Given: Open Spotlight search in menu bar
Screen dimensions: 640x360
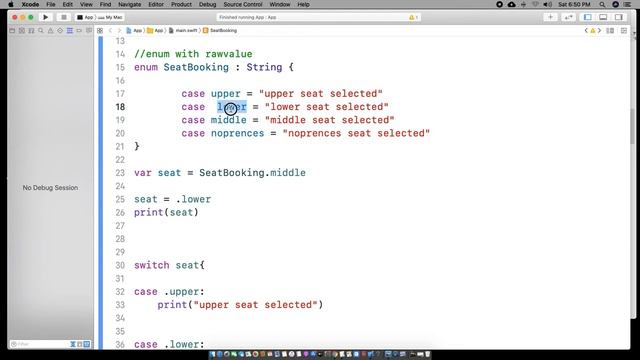Looking at the screenshot, I should [x=602, y=4].
